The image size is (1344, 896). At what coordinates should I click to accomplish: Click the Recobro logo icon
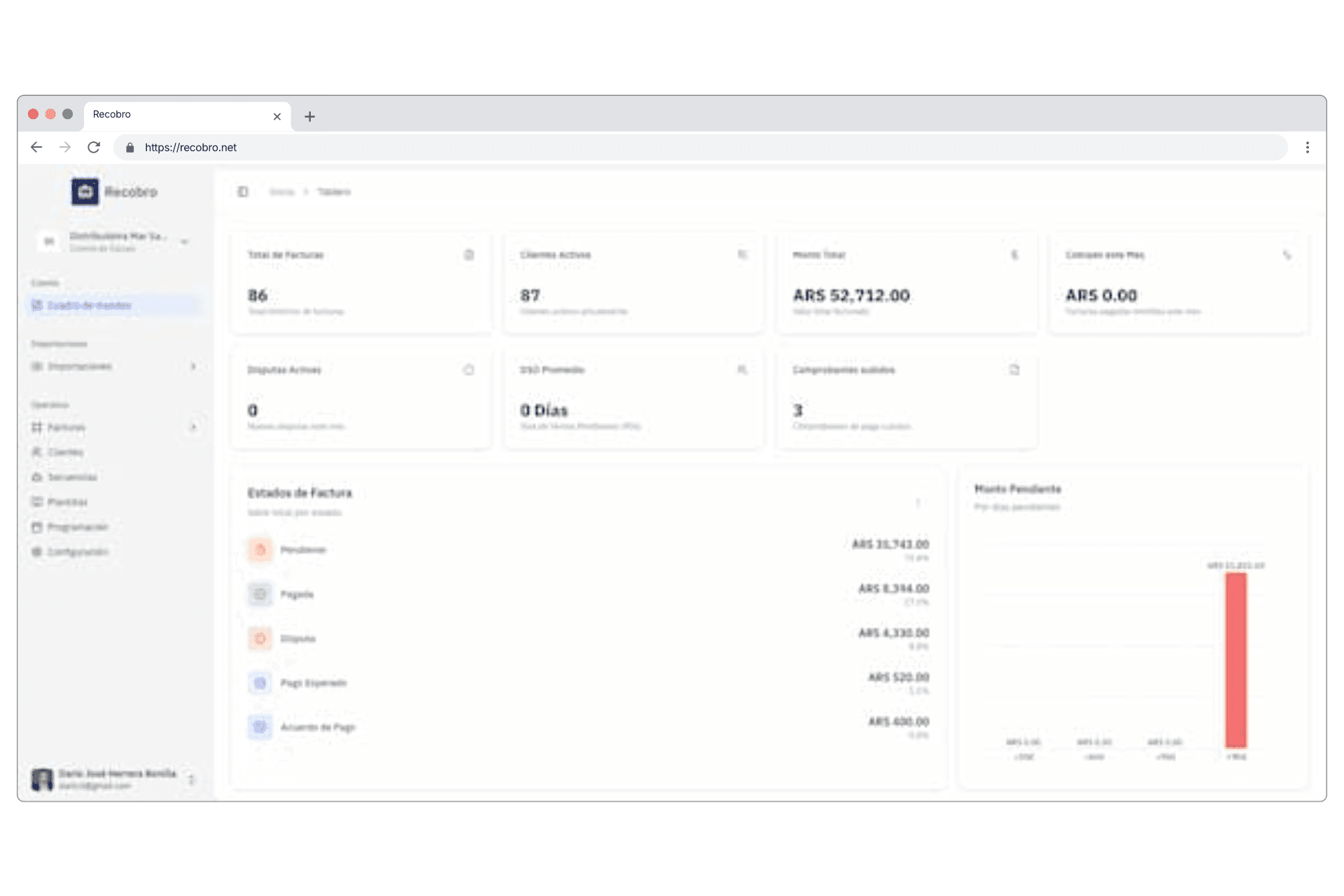(x=85, y=192)
